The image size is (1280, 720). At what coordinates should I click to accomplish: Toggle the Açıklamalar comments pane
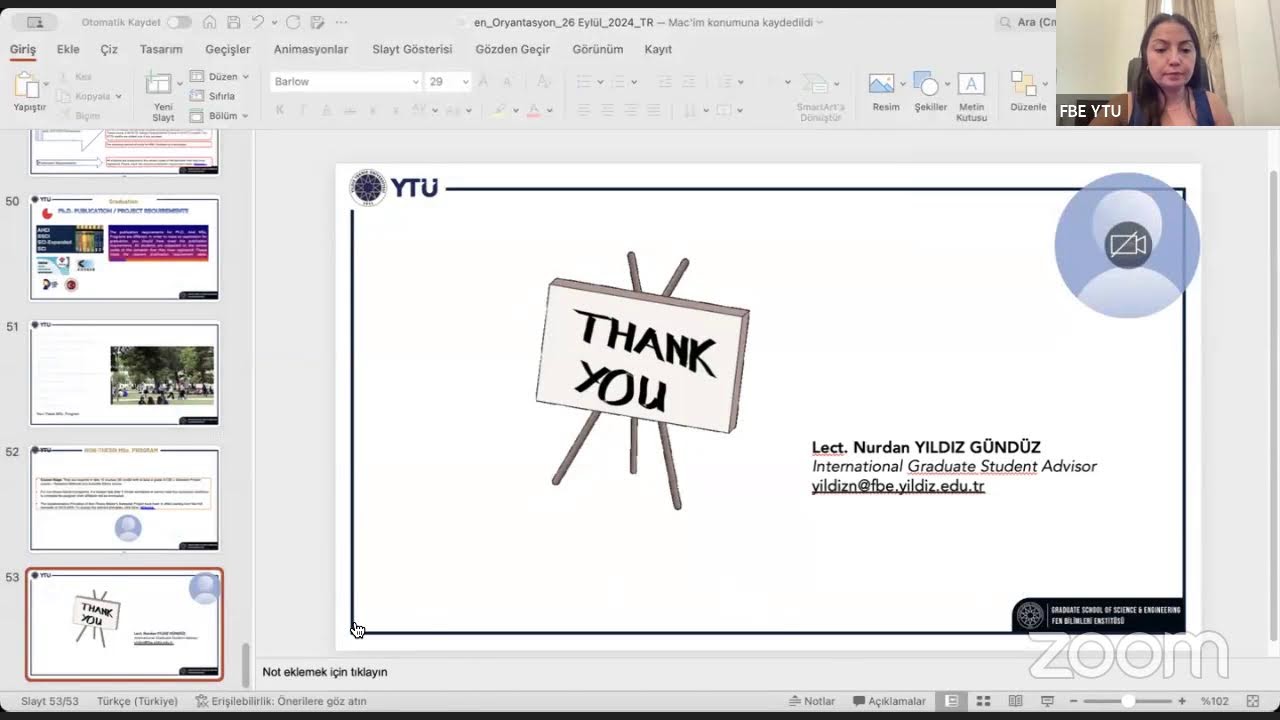coord(889,701)
